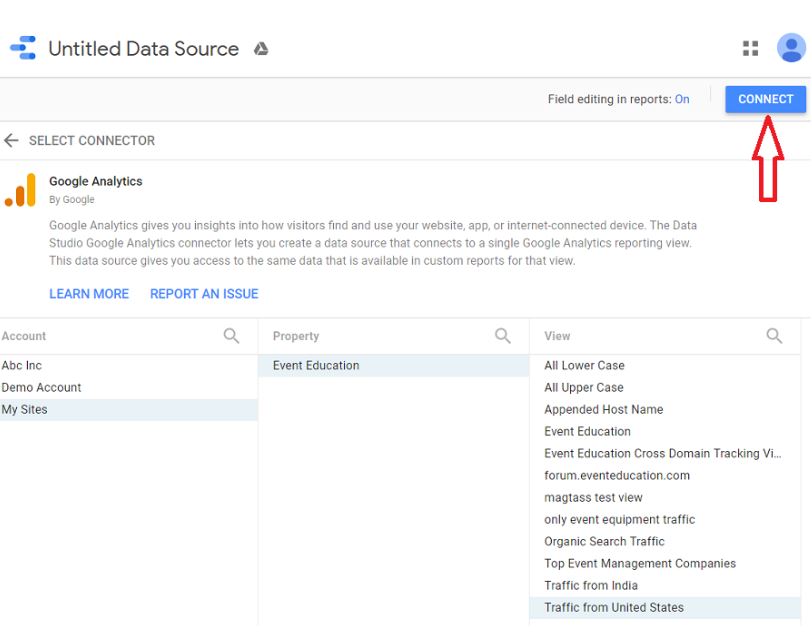Screen dimensions: 812x639
Task: Choose the Organic Search Traffic view
Action: click(665, 542)
